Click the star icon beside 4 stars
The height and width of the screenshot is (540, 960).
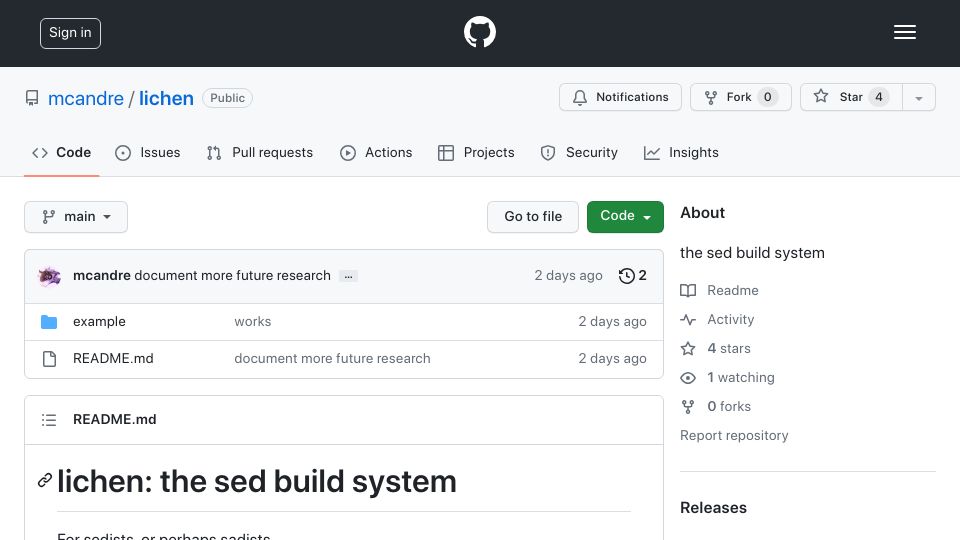688,348
